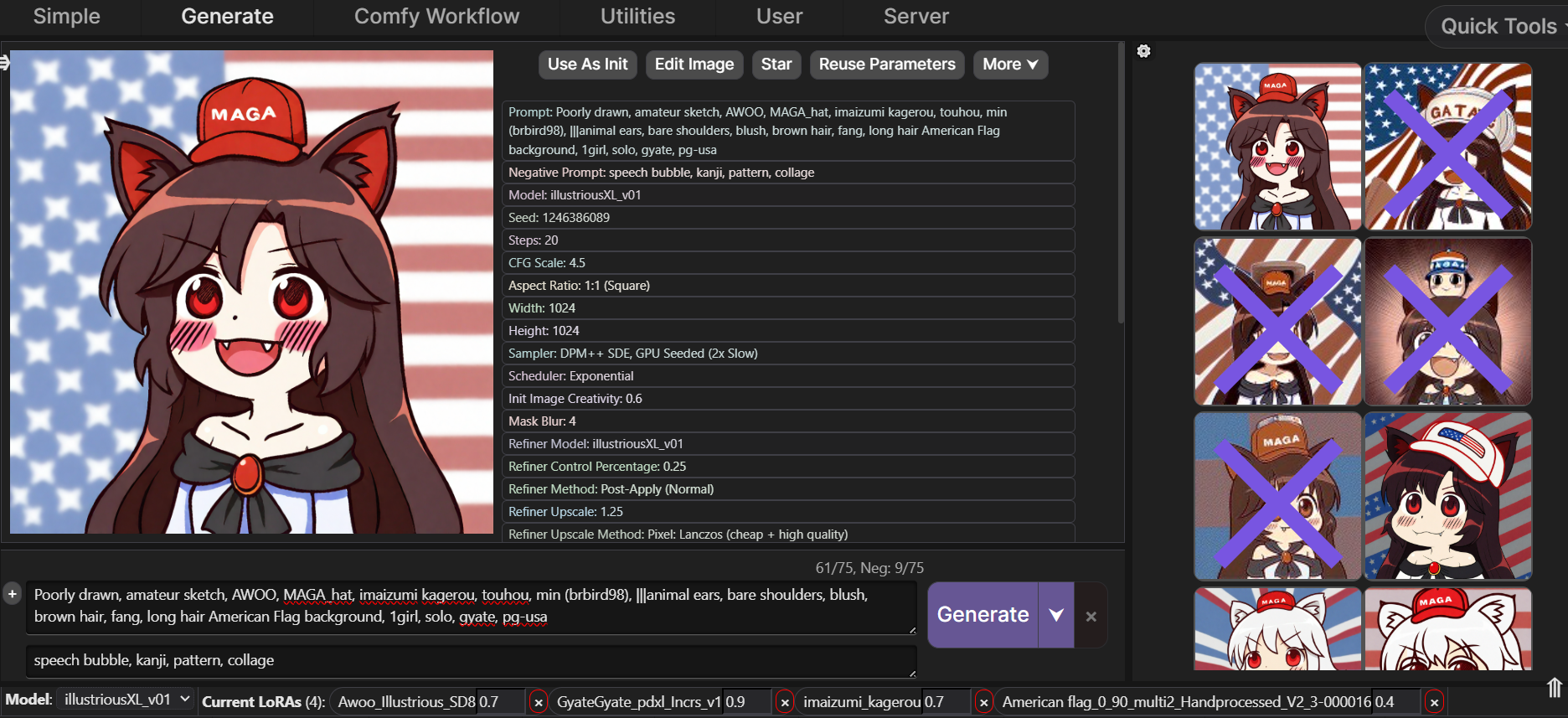Click the positive prompt text box
1568x718 pixels.
(x=471, y=607)
